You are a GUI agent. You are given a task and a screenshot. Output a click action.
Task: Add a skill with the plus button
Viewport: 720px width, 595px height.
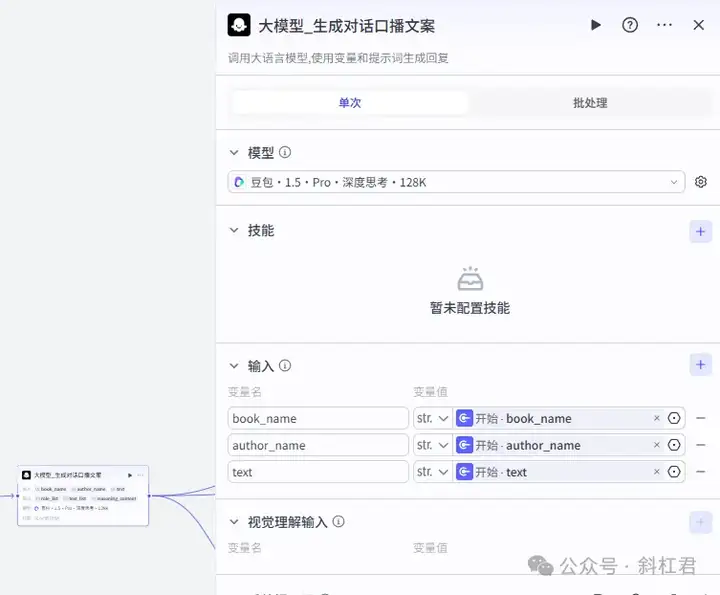700,231
